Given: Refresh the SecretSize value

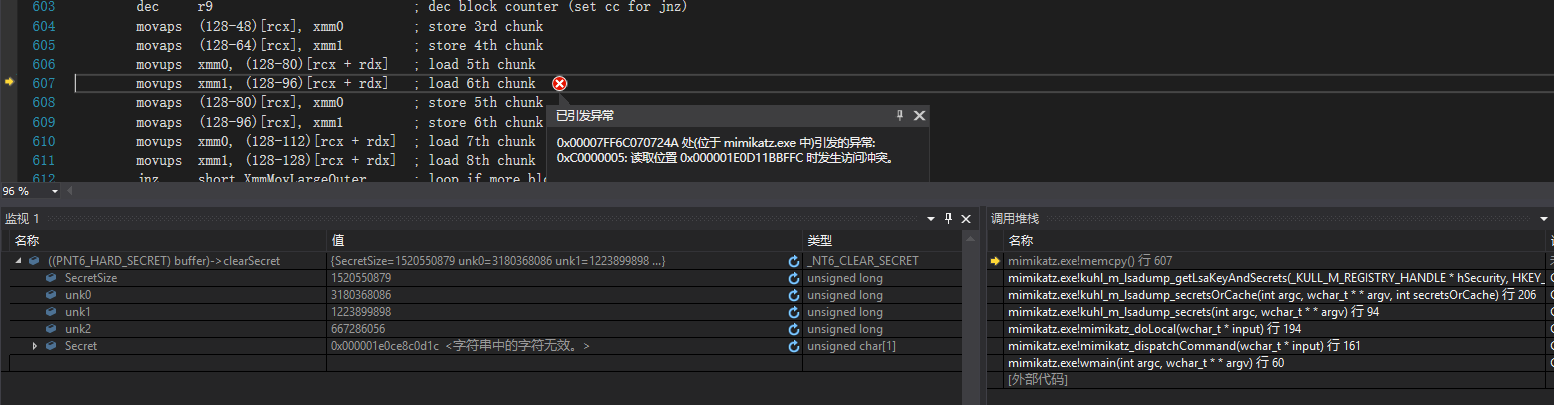Looking at the screenshot, I should tap(794, 278).
